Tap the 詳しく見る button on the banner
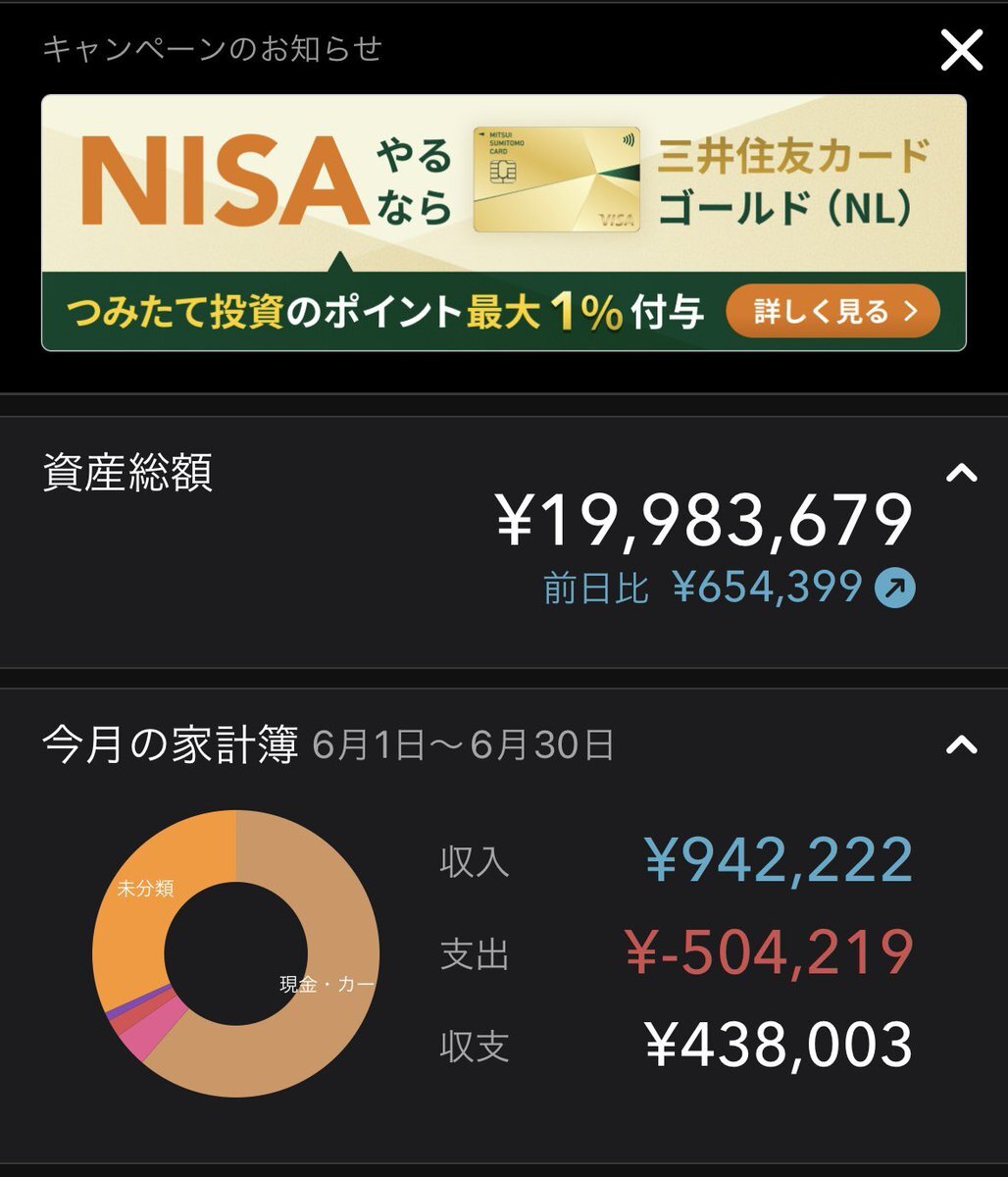Image resolution: width=1008 pixels, height=1177 pixels. point(832,312)
